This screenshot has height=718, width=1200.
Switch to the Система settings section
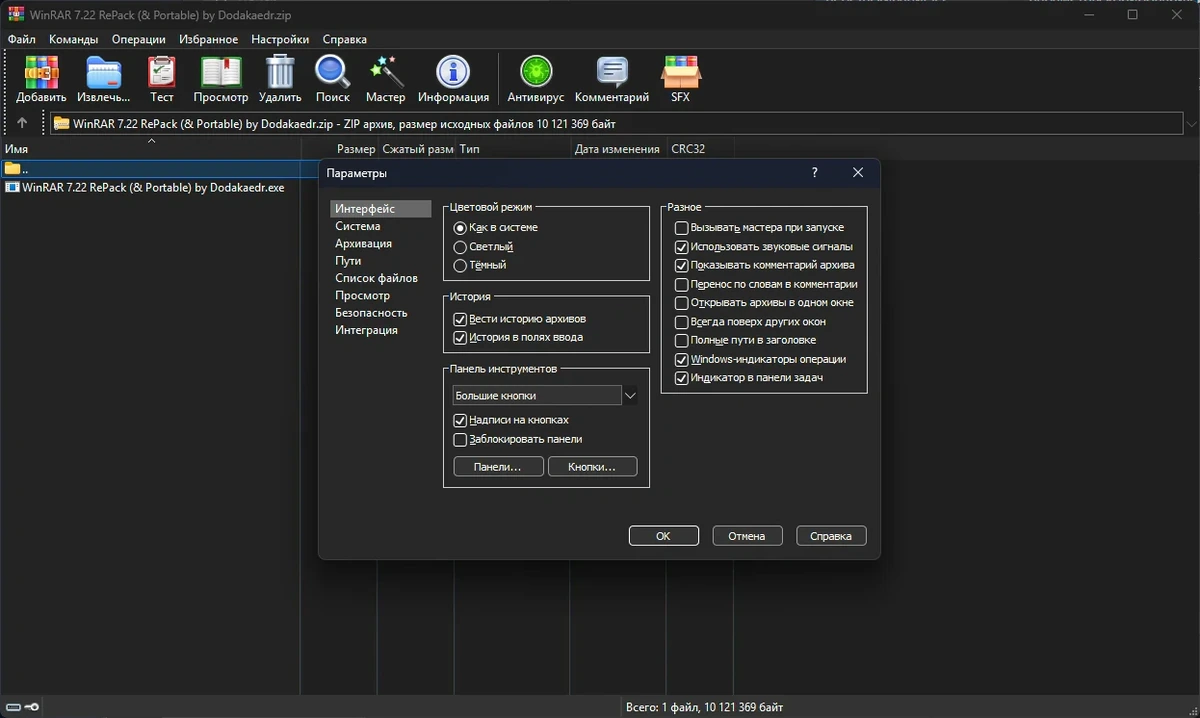tap(357, 226)
